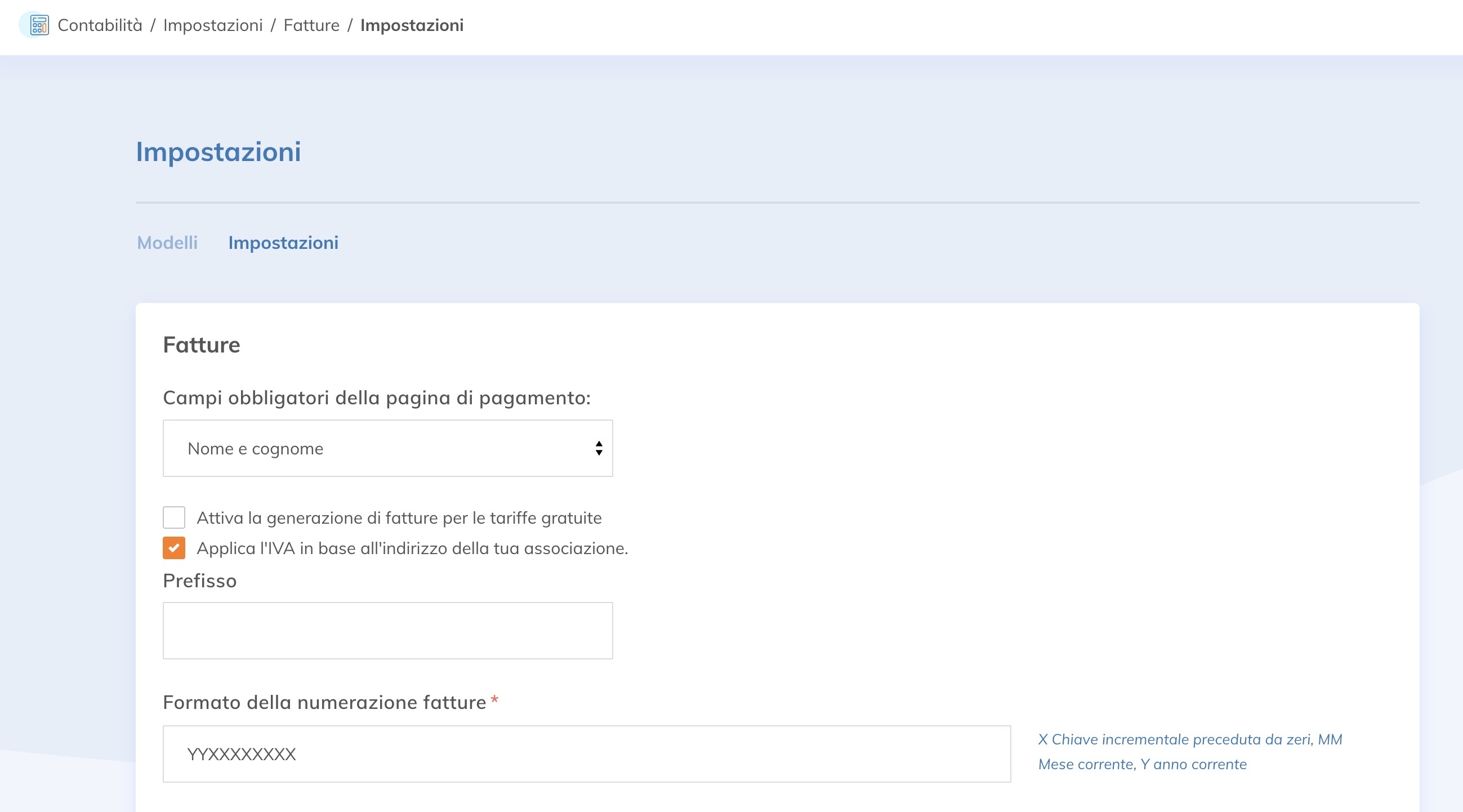Click the Campi obbligatori della pagina label
The image size is (1463, 812).
point(377,398)
